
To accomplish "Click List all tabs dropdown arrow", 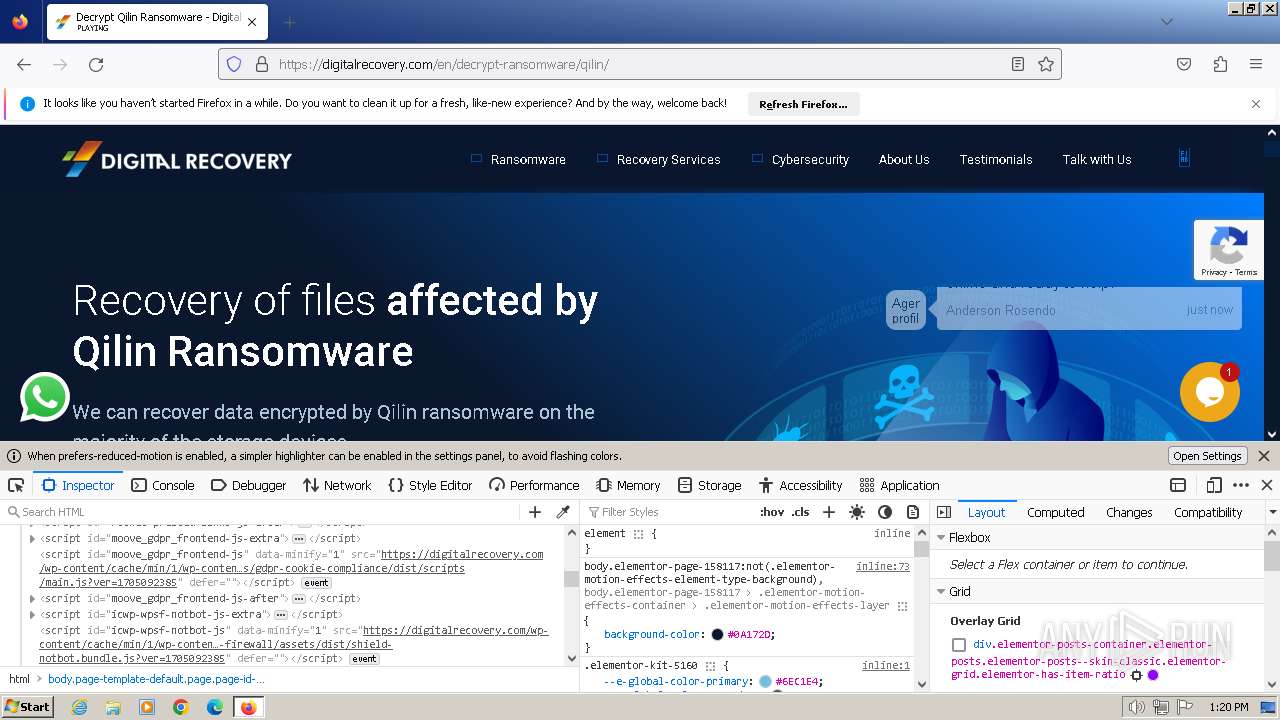I will 1166,22.
